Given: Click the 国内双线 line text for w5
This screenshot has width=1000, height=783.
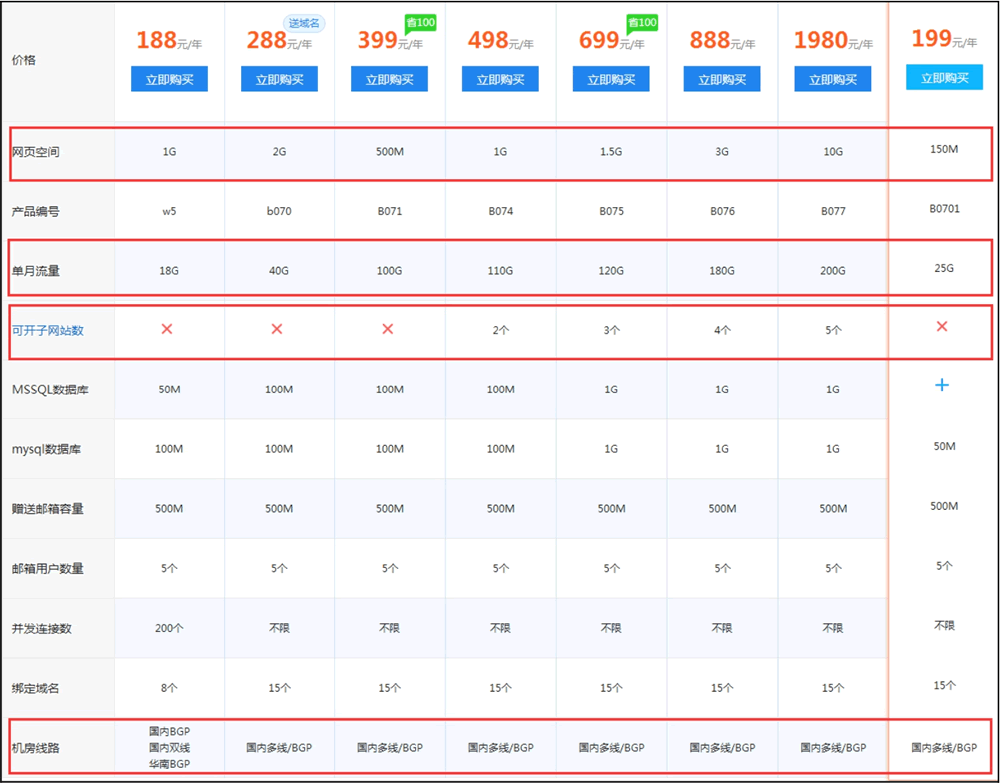Looking at the screenshot, I should click(x=169, y=747).
